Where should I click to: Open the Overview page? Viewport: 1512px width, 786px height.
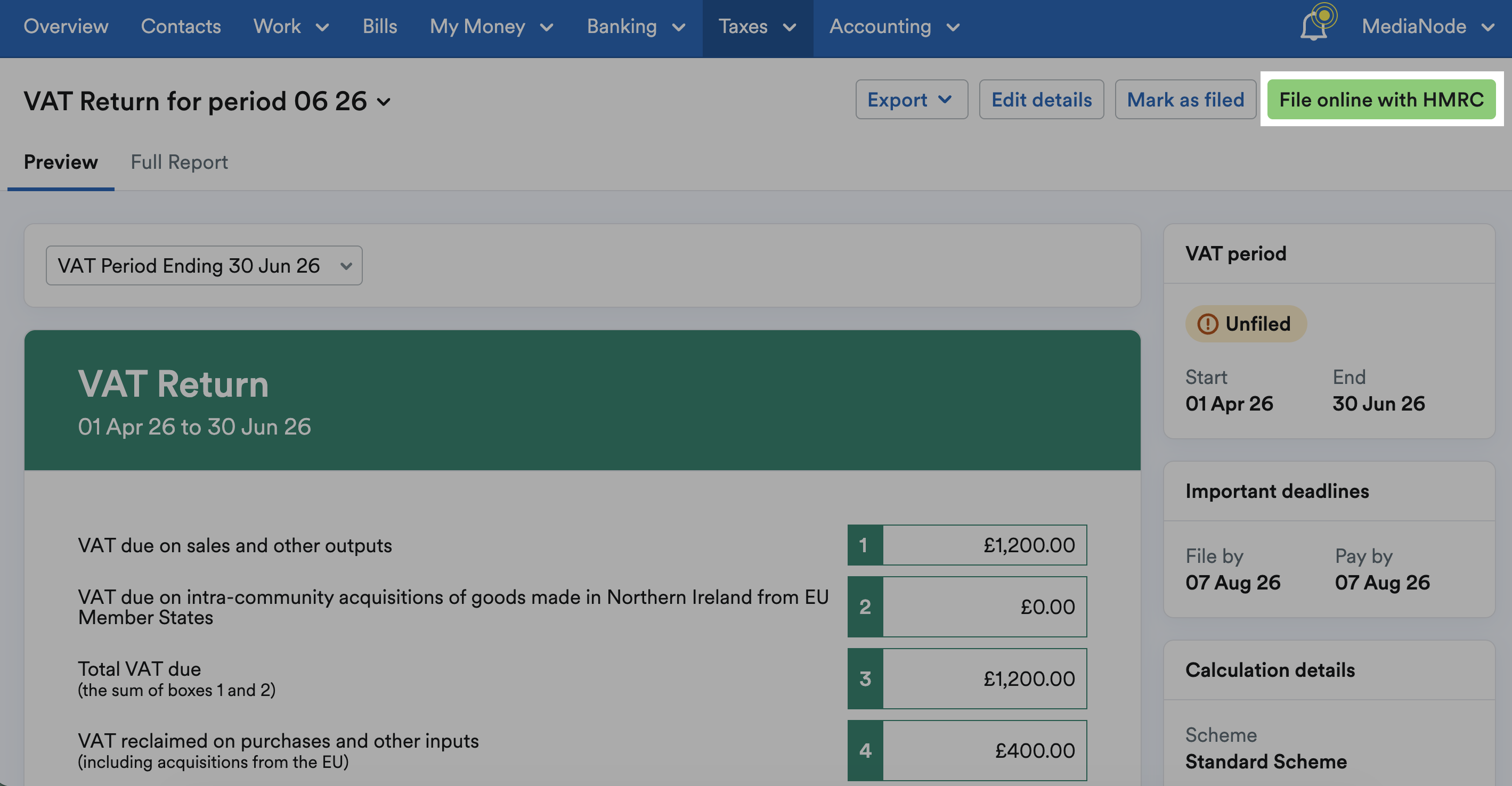66,27
